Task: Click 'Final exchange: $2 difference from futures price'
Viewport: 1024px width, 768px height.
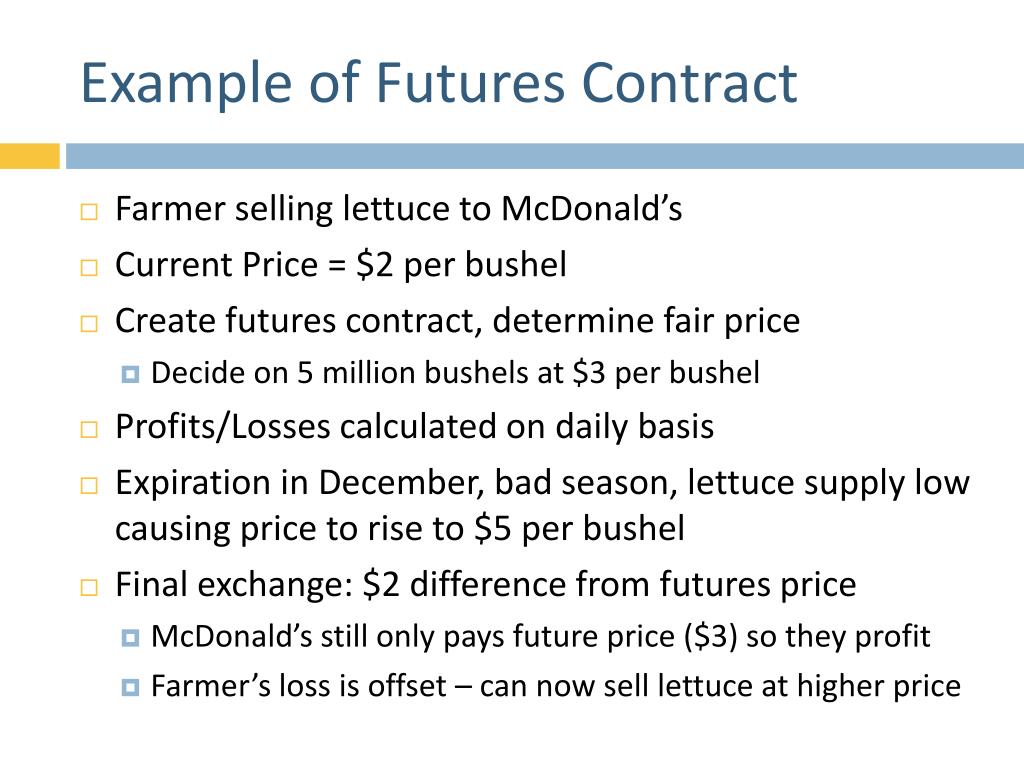Action: 485,585
